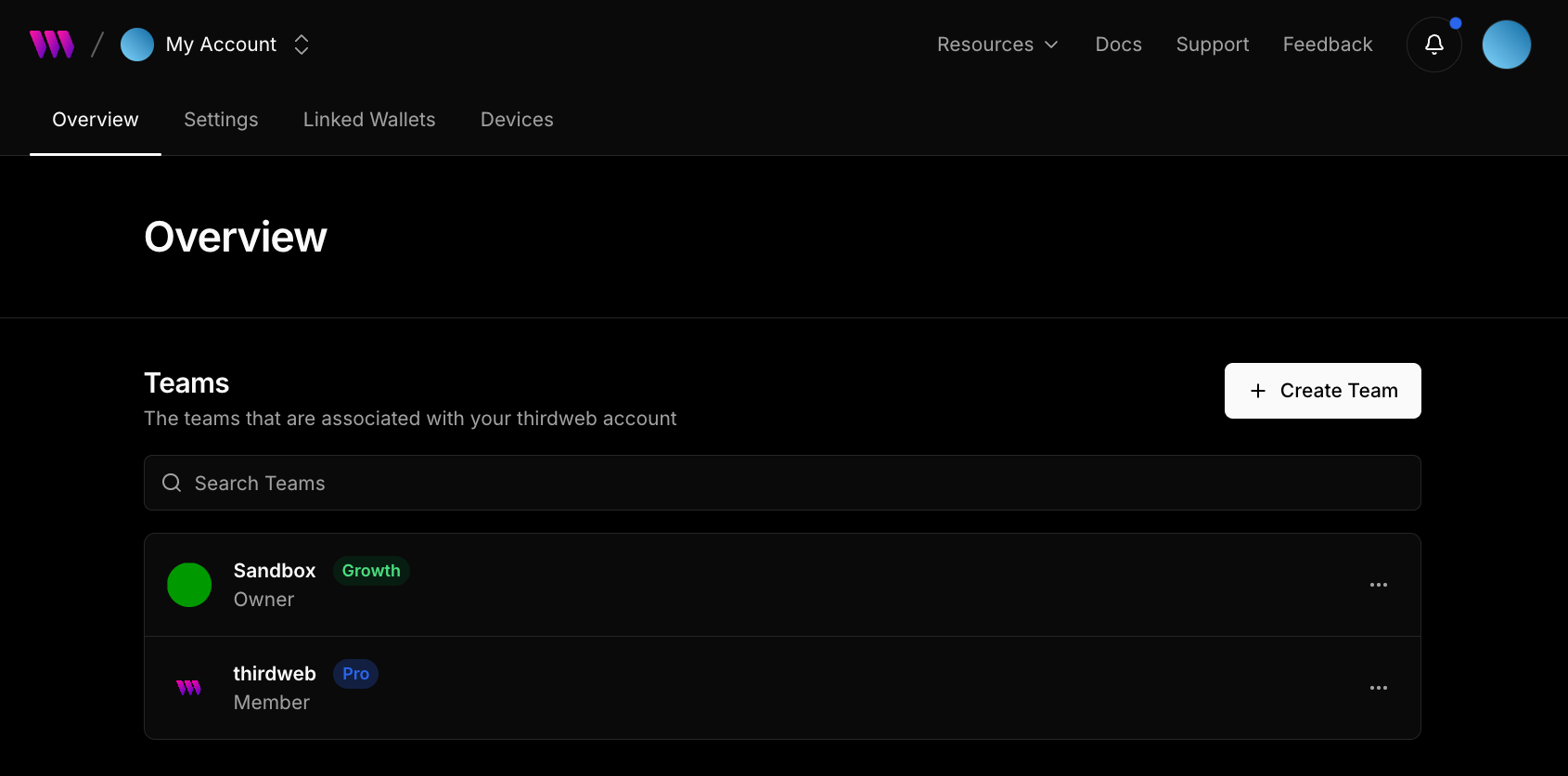The height and width of the screenshot is (776, 1568).
Task: Click the Owner role text
Action: pyautogui.click(x=263, y=600)
